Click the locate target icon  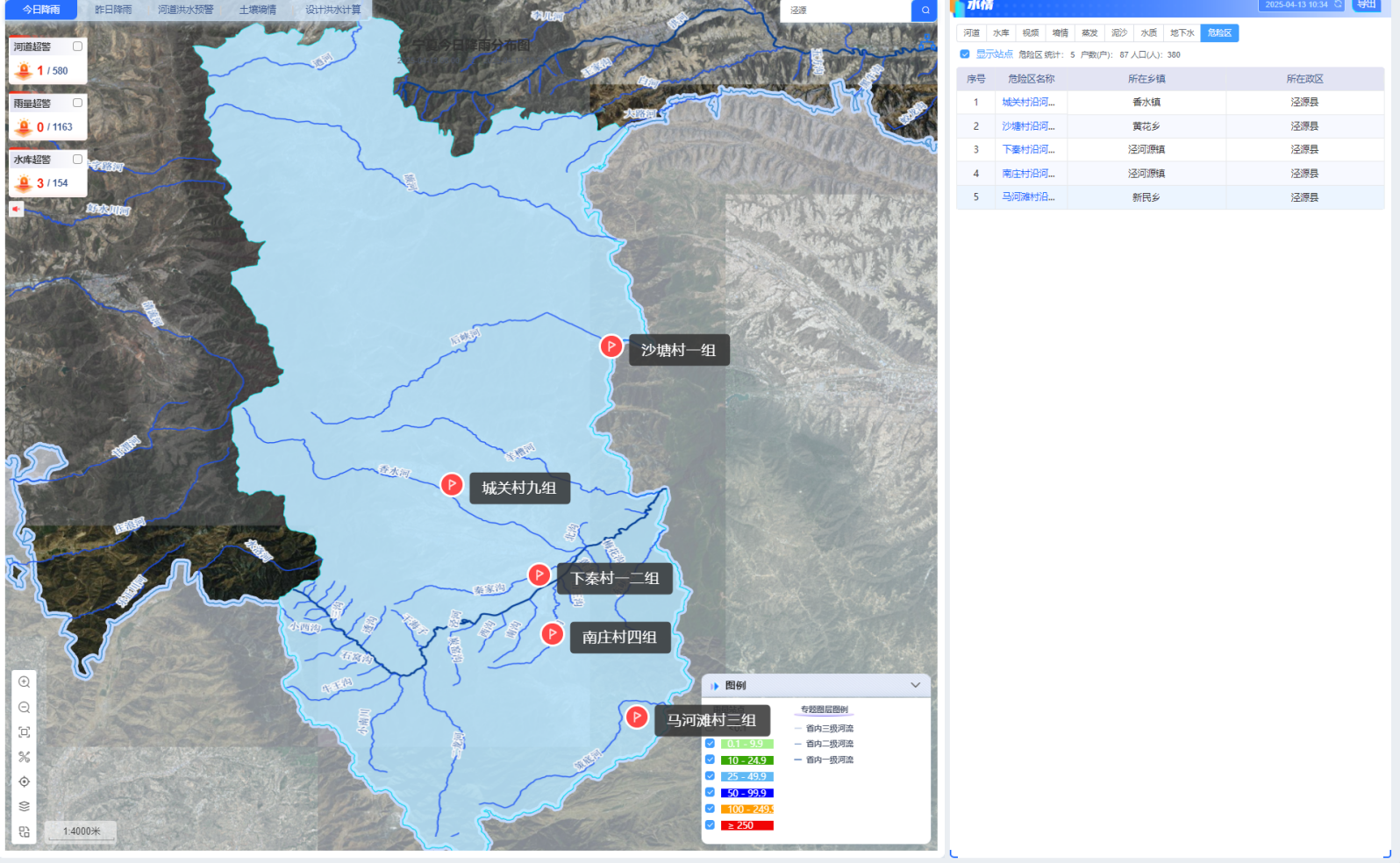(x=25, y=781)
